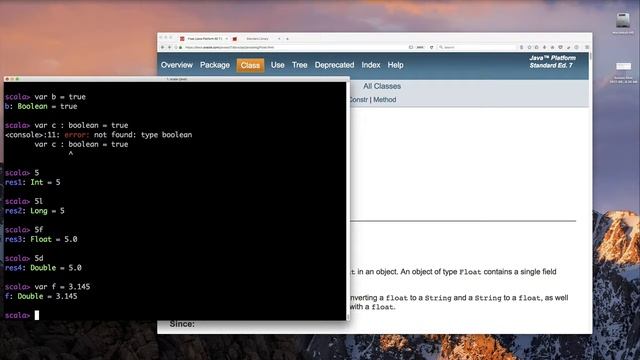Viewport: 640px width, 360px height.
Task: Open the Package page in Java docs
Action: tap(215, 65)
